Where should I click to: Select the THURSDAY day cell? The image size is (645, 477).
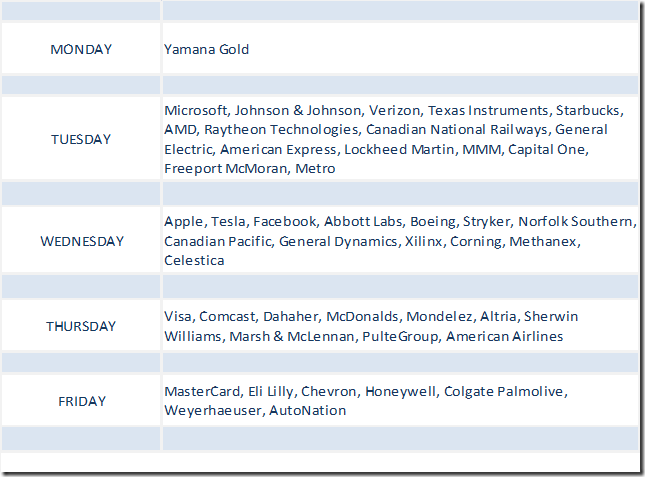[x=81, y=326]
